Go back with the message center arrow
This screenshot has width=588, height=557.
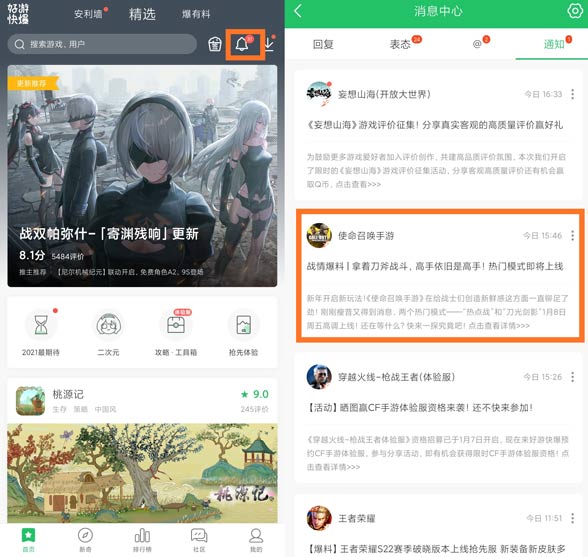click(298, 11)
